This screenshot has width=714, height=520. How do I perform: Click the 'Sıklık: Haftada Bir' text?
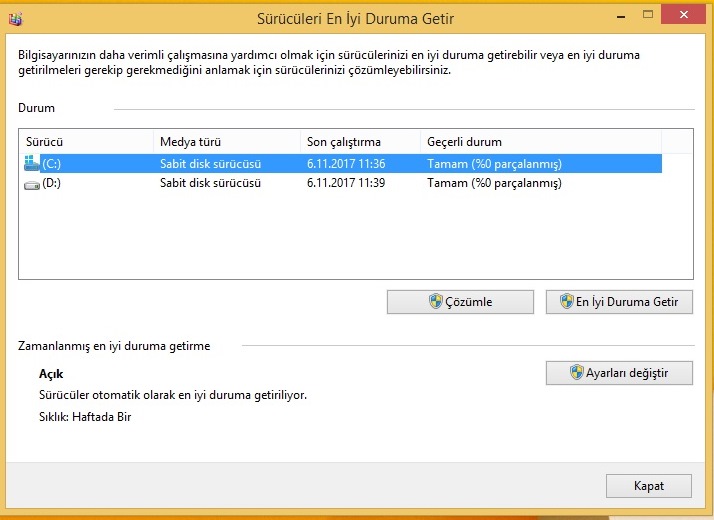(85, 417)
